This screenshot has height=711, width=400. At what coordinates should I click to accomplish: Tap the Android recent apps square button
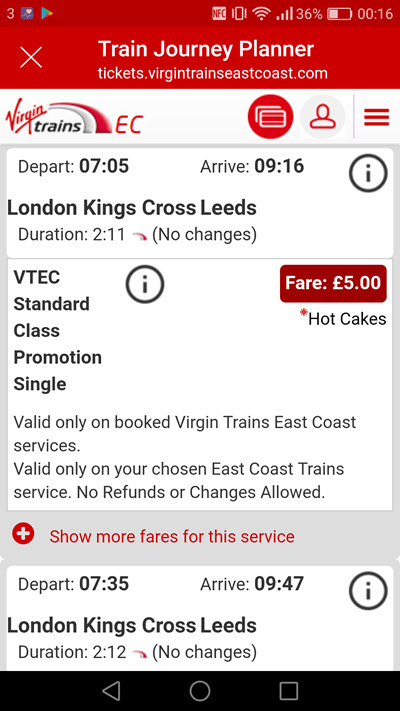click(x=288, y=691)
